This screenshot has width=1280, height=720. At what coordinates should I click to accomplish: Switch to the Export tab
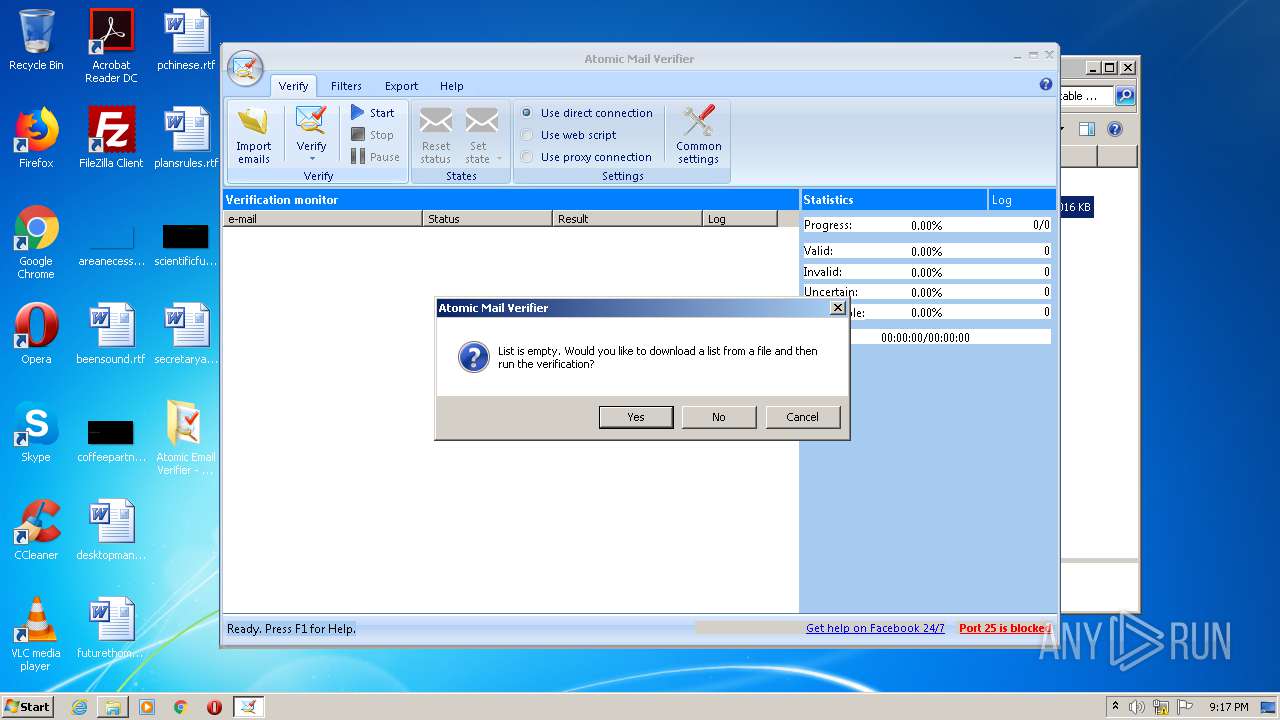pos(401,86)
